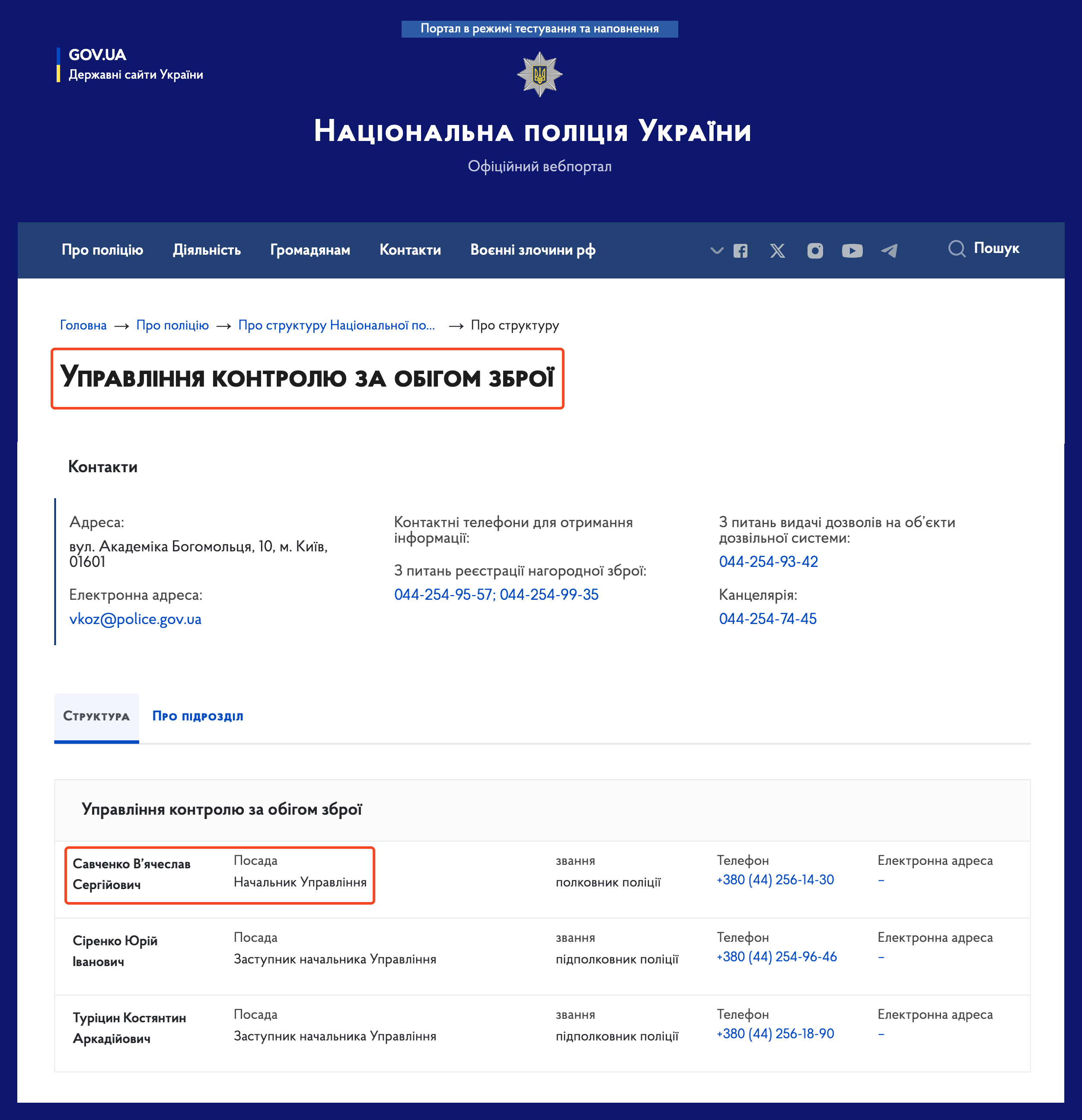The width and height of the screenshot is (1082, 1120).
Task: Click phone number 044-254-93-42
Action: (x=768, y=562)
